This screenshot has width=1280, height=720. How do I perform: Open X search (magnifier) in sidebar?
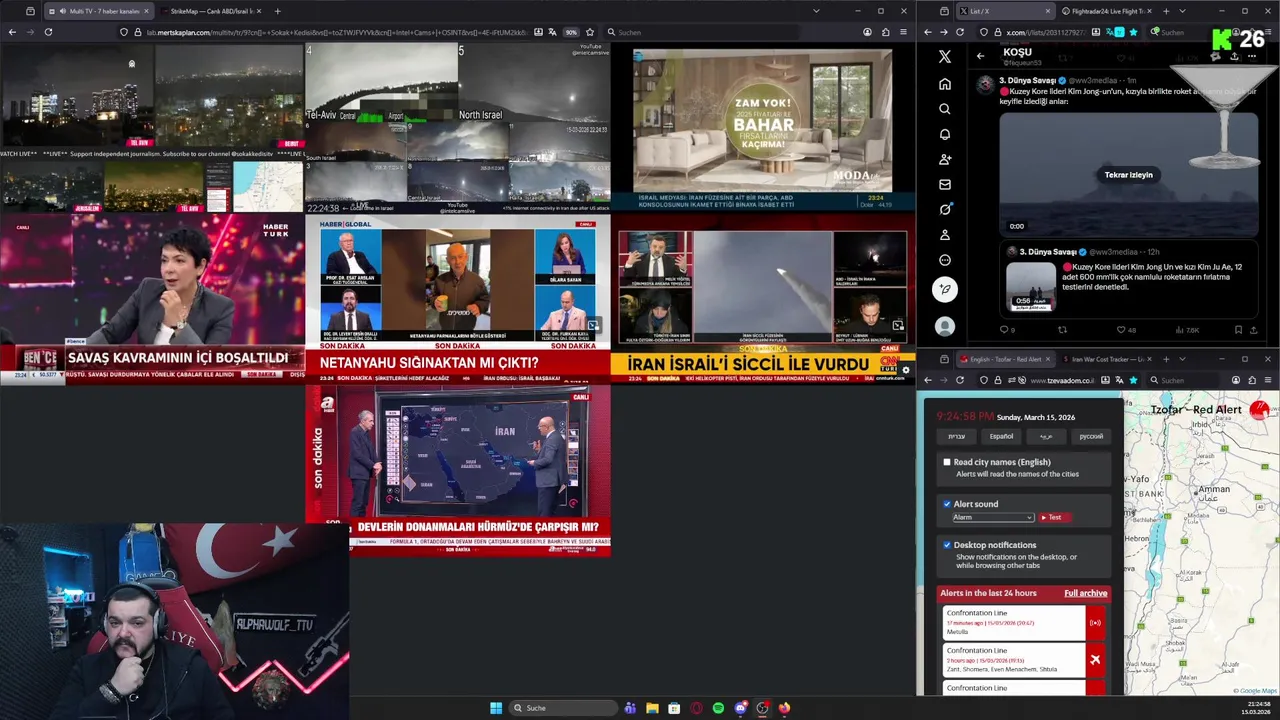(x=944, y=109)
